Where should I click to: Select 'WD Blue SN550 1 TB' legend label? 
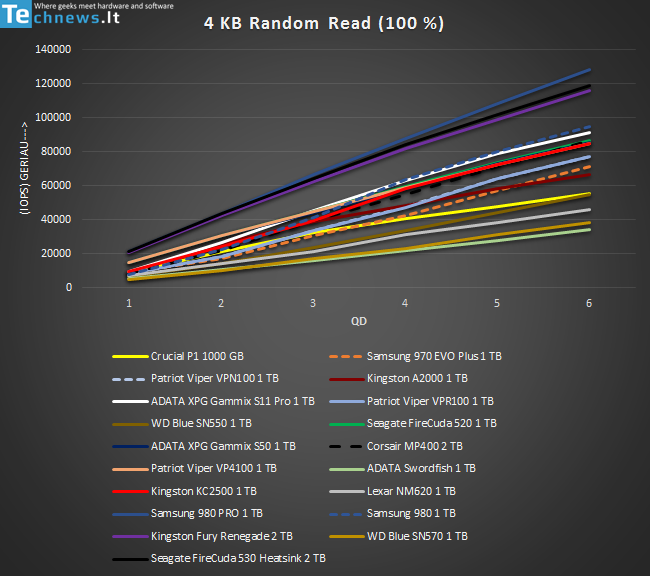pyautogui.click(x=201, y=423)
